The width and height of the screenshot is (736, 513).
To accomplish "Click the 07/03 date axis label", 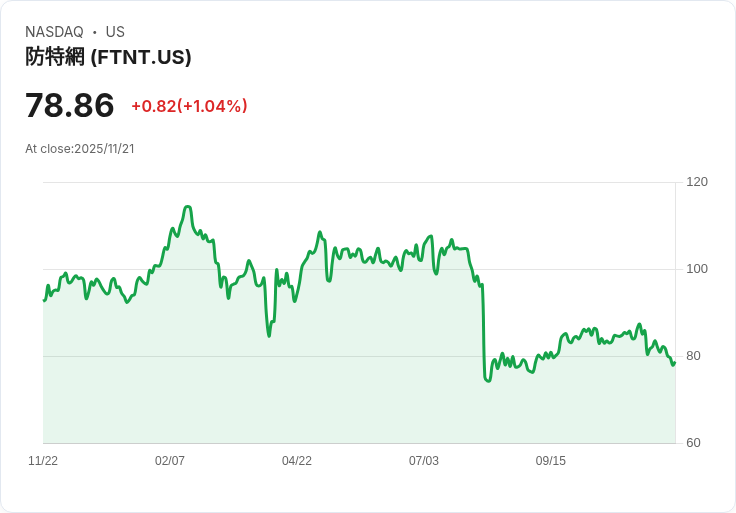I will (x=424, y=460).
